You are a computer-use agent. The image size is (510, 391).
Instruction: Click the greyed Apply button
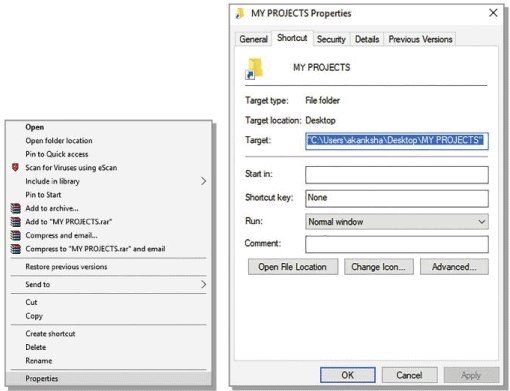[x=471, y=375]
